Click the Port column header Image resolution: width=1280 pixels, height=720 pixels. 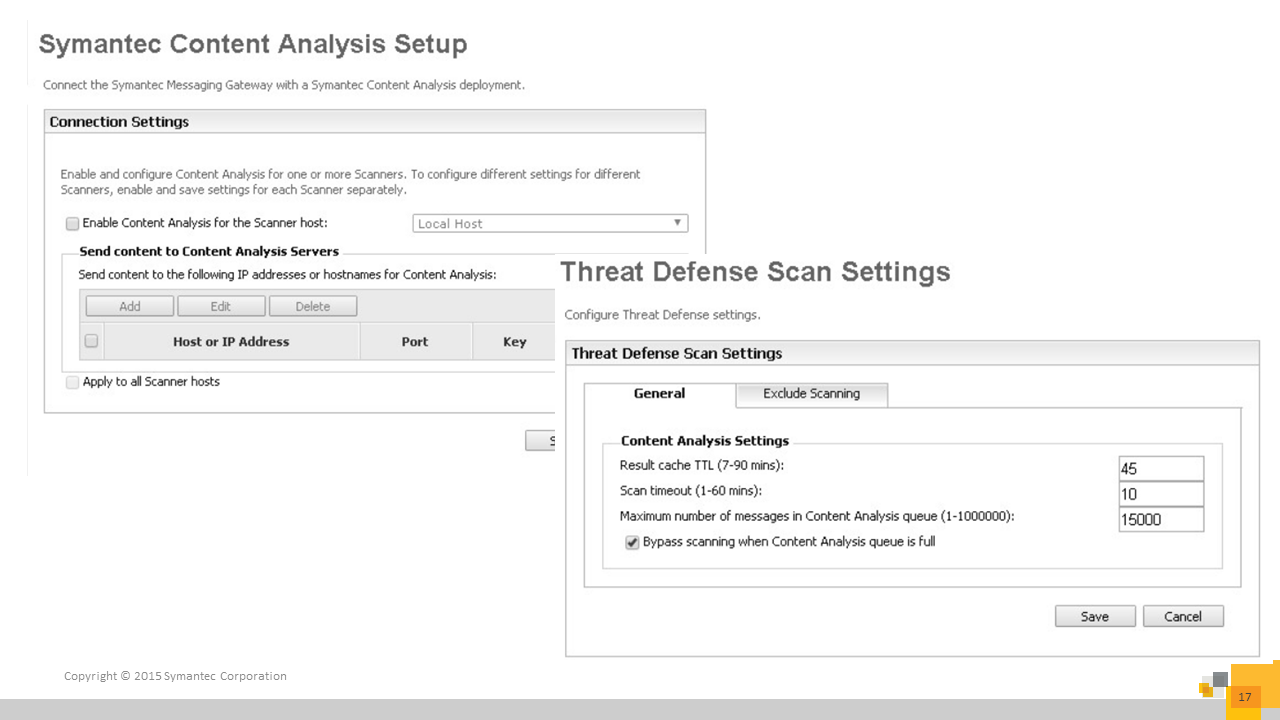click(x=415, y=342)
